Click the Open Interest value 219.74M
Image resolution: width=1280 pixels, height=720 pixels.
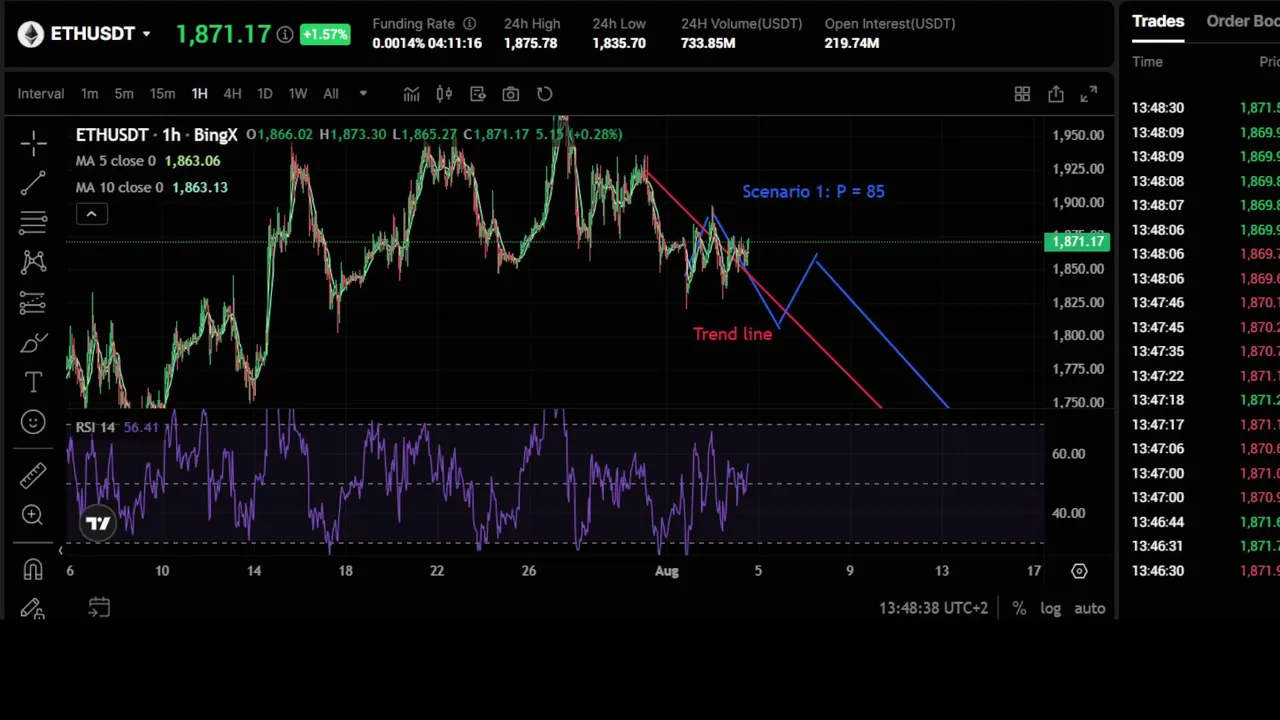(852, 43)
